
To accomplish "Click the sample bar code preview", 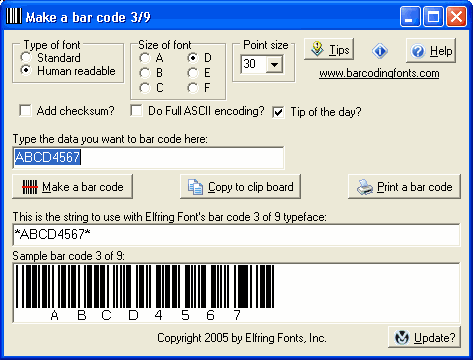I will [236, 293].
